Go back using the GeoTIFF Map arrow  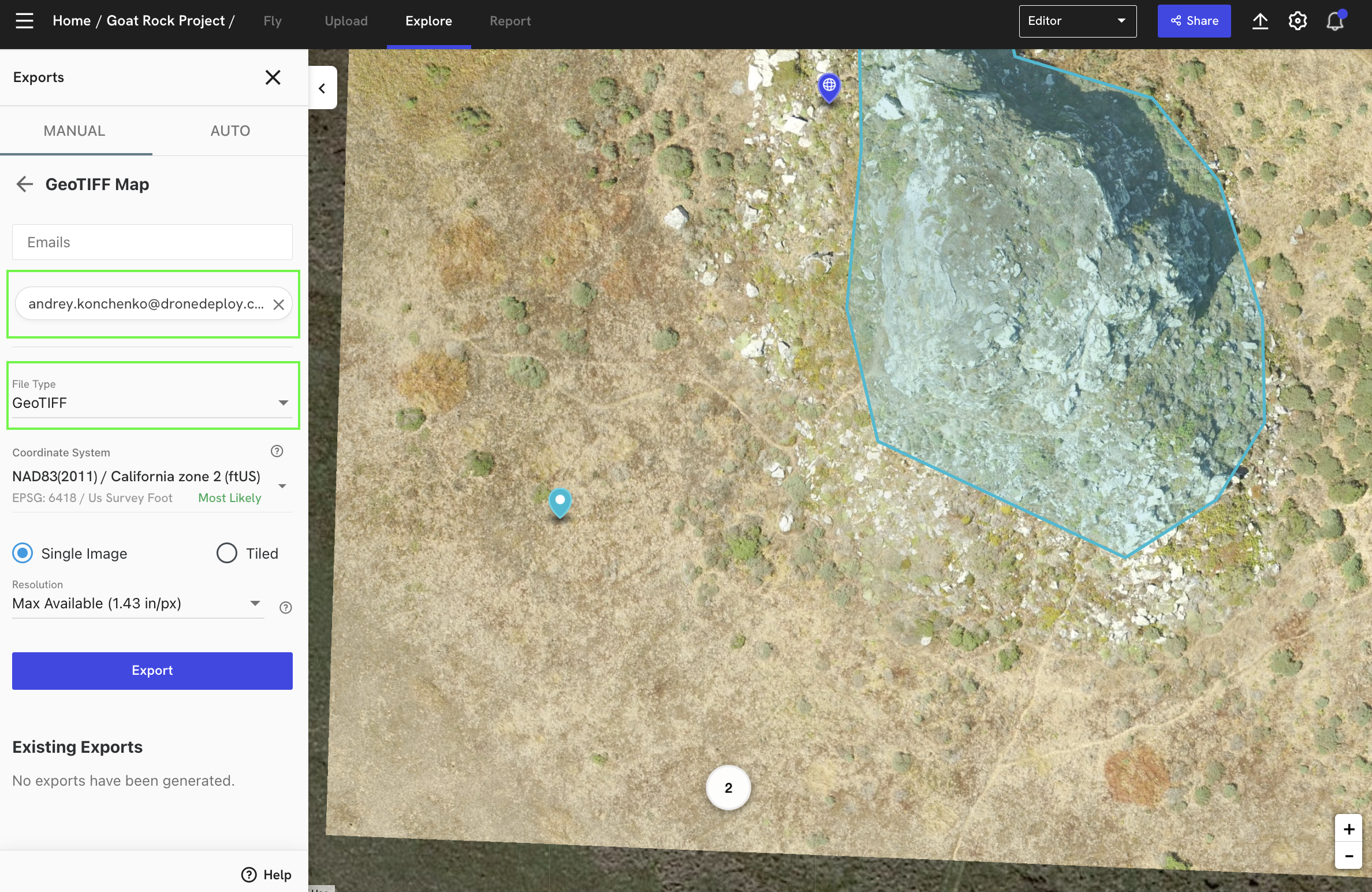tap(24, 184)
